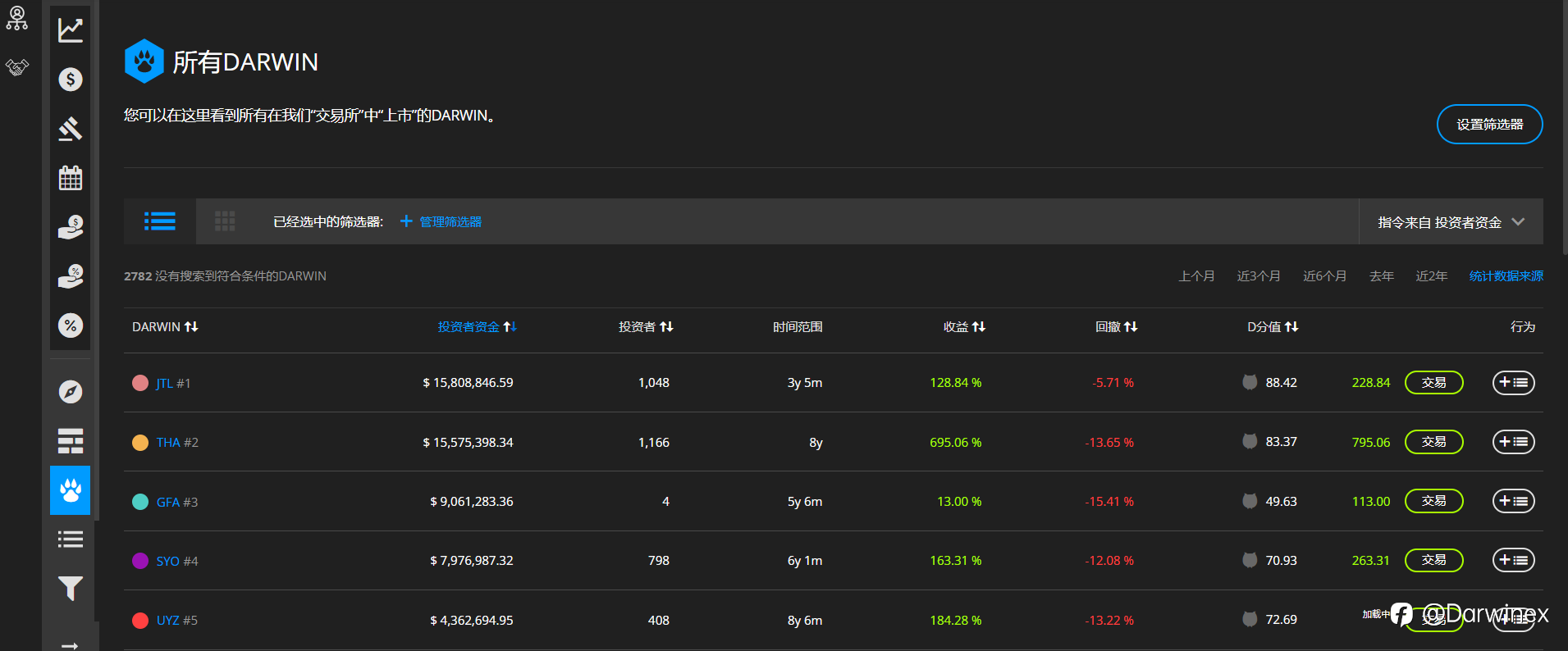Image resolution: width=1568 pixels, height=651 pixels.
Task: Add GFA to a list with the plus-list button
Action: point(1513,501)
